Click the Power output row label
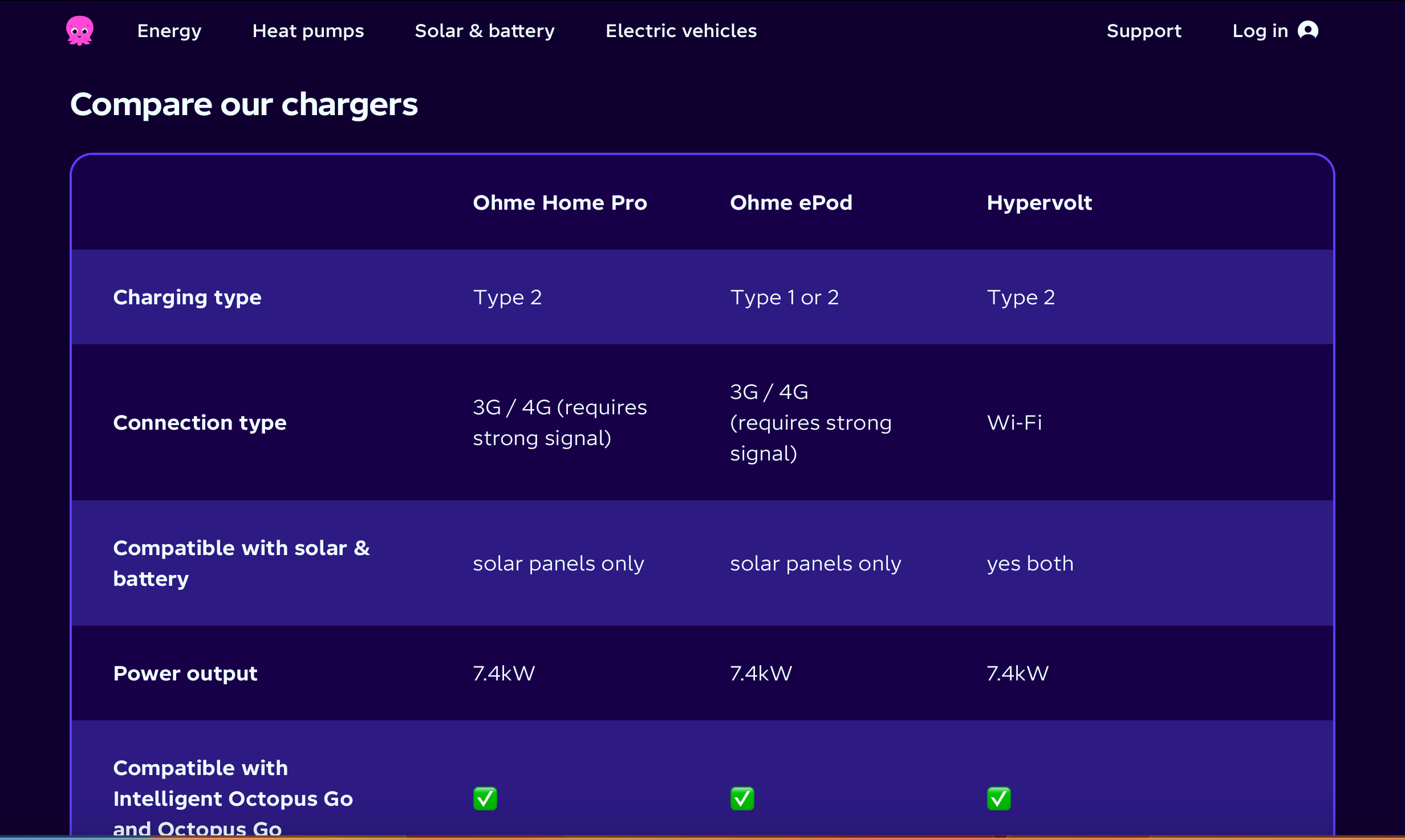This screenshot has height=840, width=1405. tap(185, 674)
